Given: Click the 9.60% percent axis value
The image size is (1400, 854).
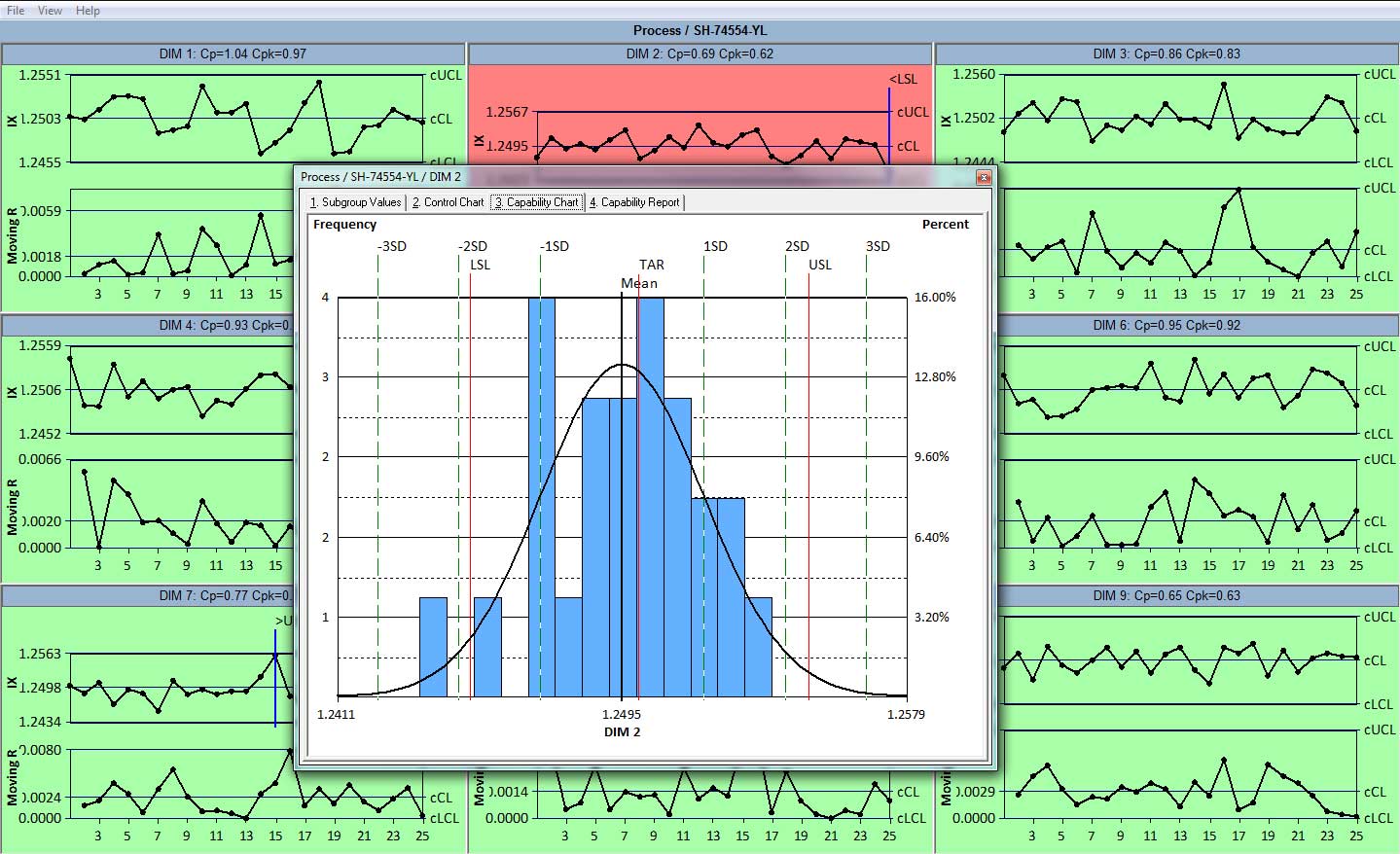Looking at the screenshot, I should [932, 457].
